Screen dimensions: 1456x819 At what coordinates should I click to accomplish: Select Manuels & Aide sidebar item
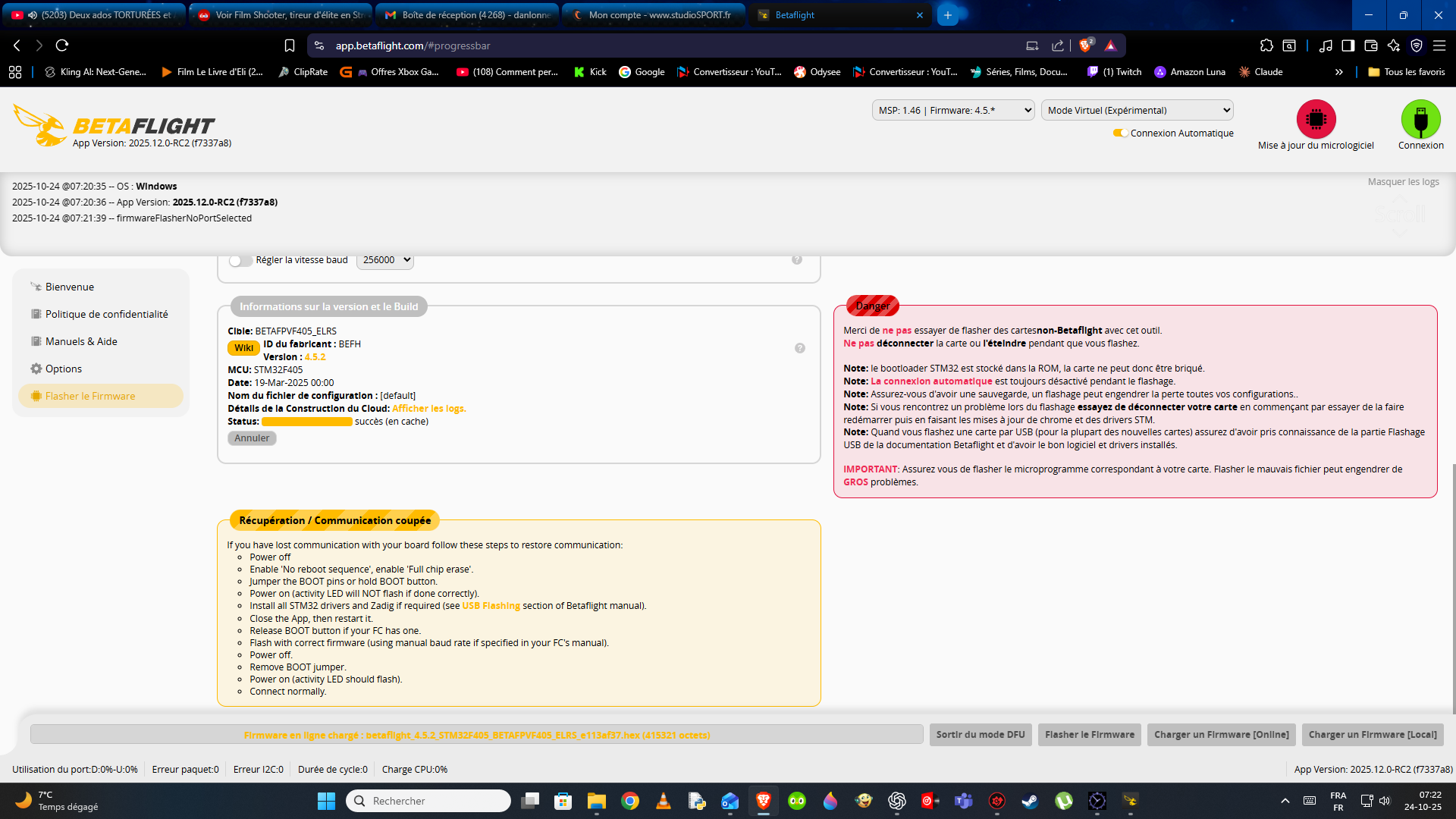81,341
